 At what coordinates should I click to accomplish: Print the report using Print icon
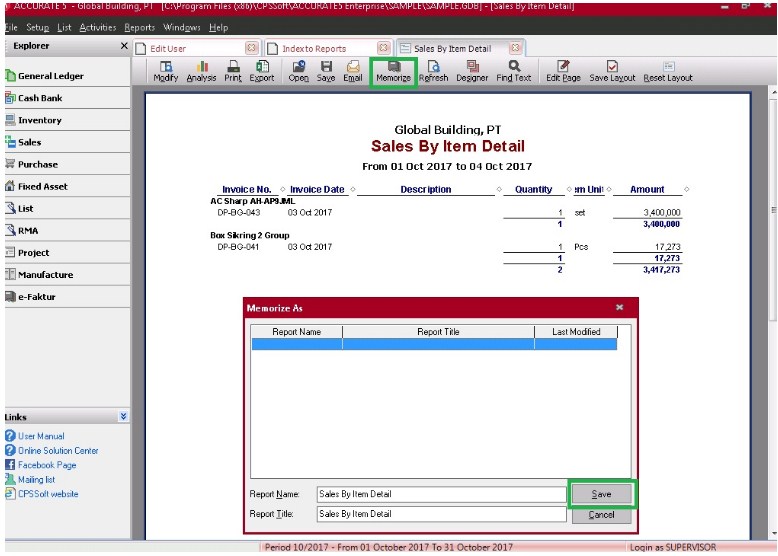click(232, 71)
